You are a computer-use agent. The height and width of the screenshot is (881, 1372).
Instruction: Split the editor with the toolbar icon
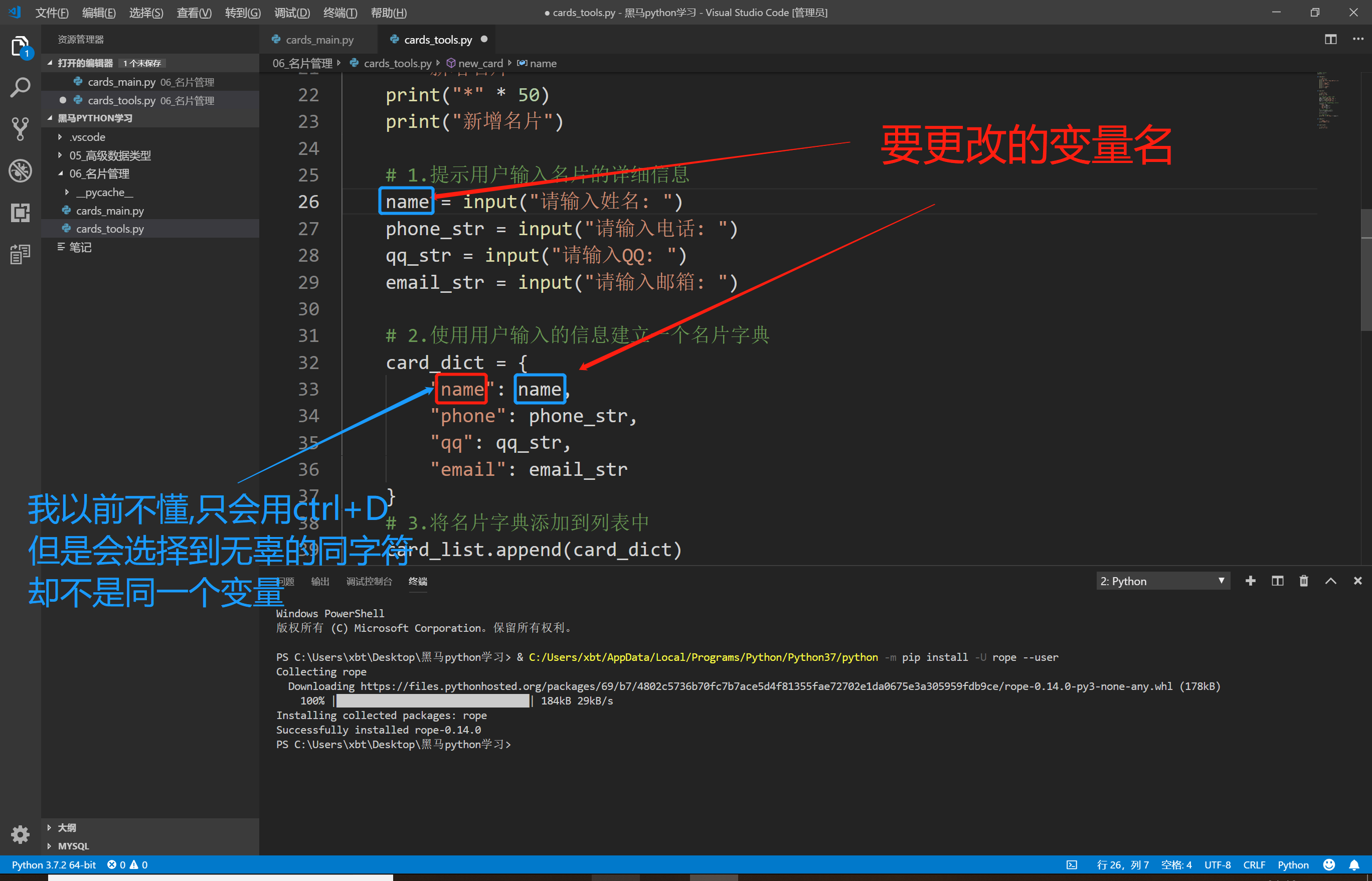click(1331, 39)
